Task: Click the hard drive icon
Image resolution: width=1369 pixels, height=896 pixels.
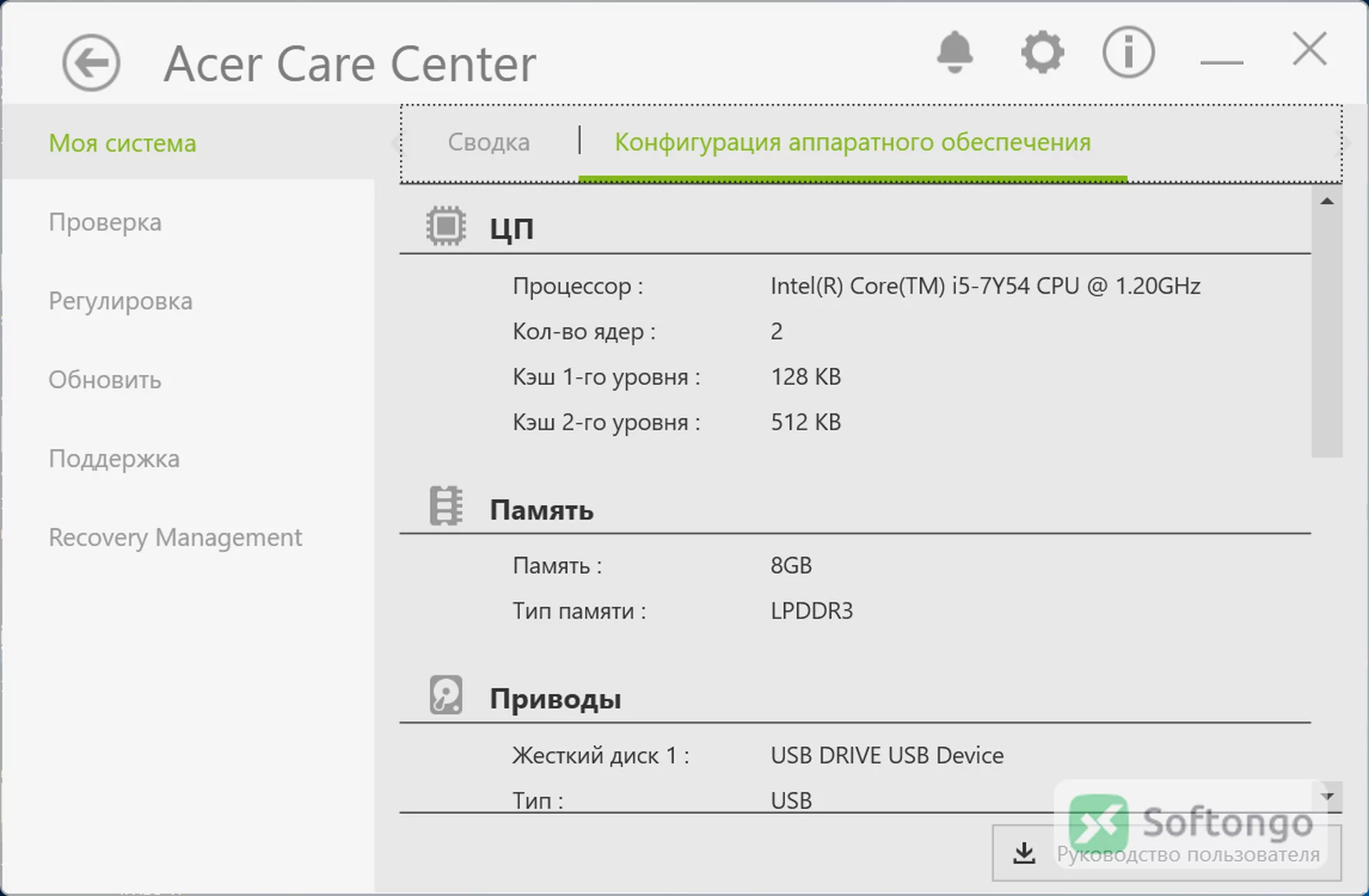Action: click(x=446, y=695)
